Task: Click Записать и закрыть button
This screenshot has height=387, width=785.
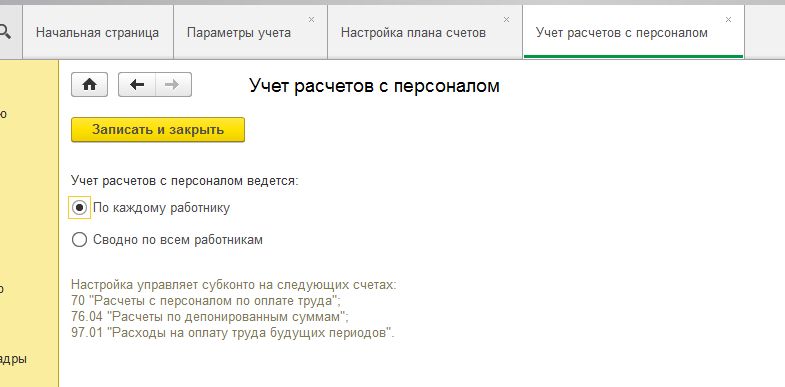Action: pos(158,130)
